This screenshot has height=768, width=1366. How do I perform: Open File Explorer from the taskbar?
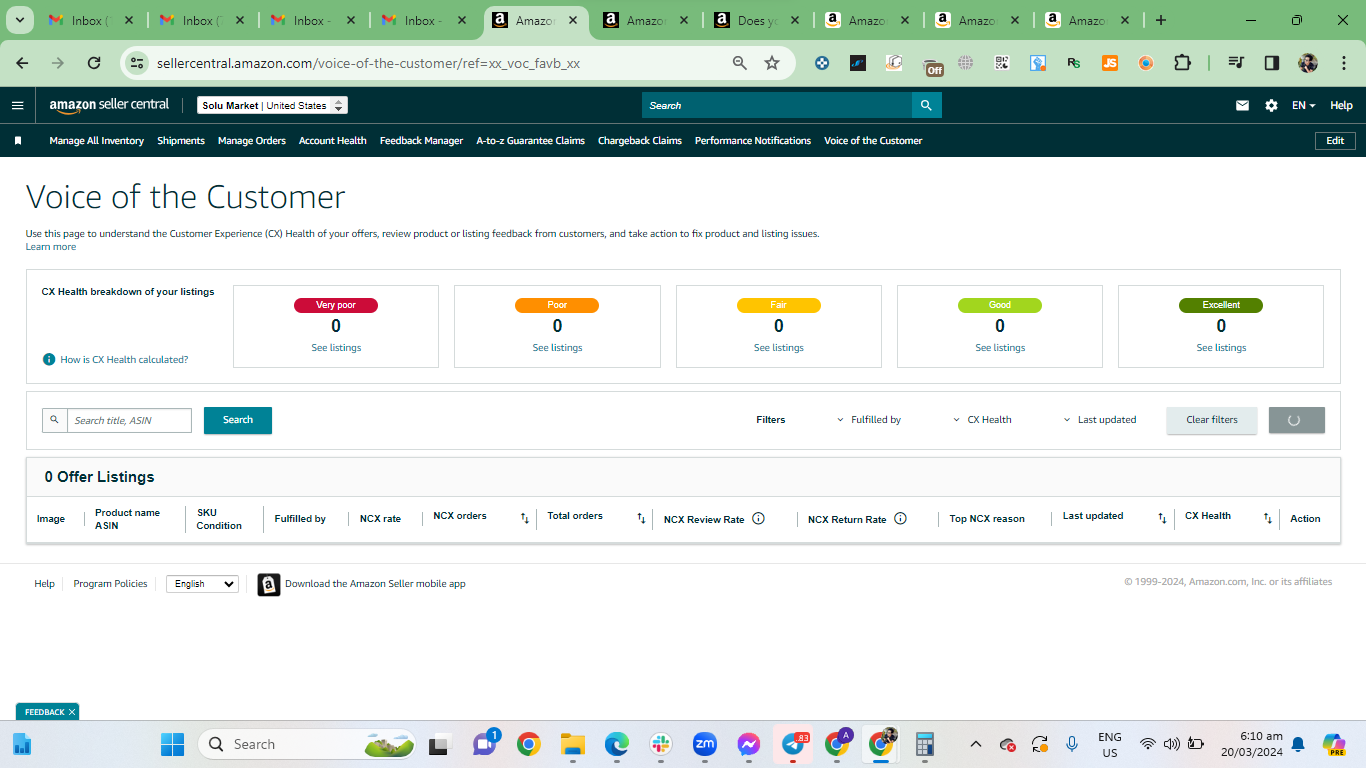572,744
